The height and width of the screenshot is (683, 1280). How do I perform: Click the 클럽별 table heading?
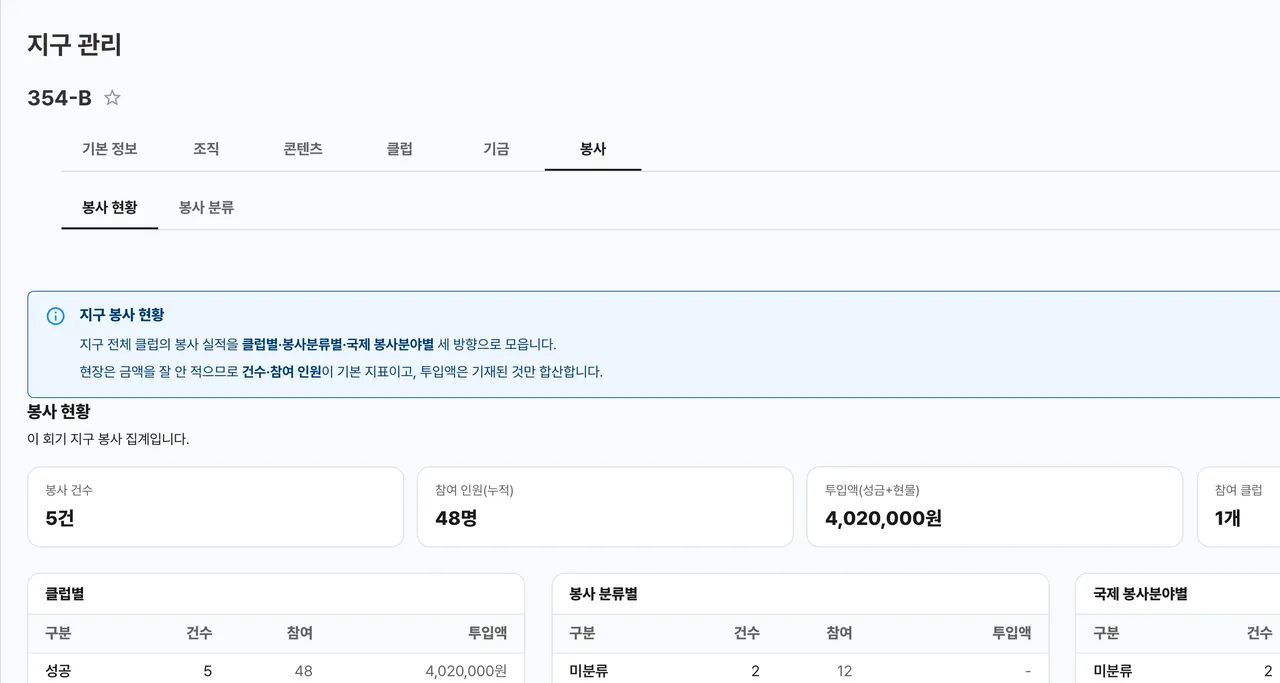[x=65, y=594]
